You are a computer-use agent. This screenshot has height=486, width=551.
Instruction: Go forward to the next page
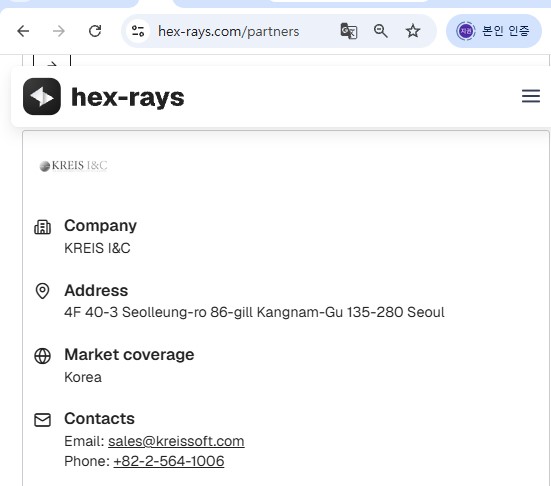pos(59,31)
